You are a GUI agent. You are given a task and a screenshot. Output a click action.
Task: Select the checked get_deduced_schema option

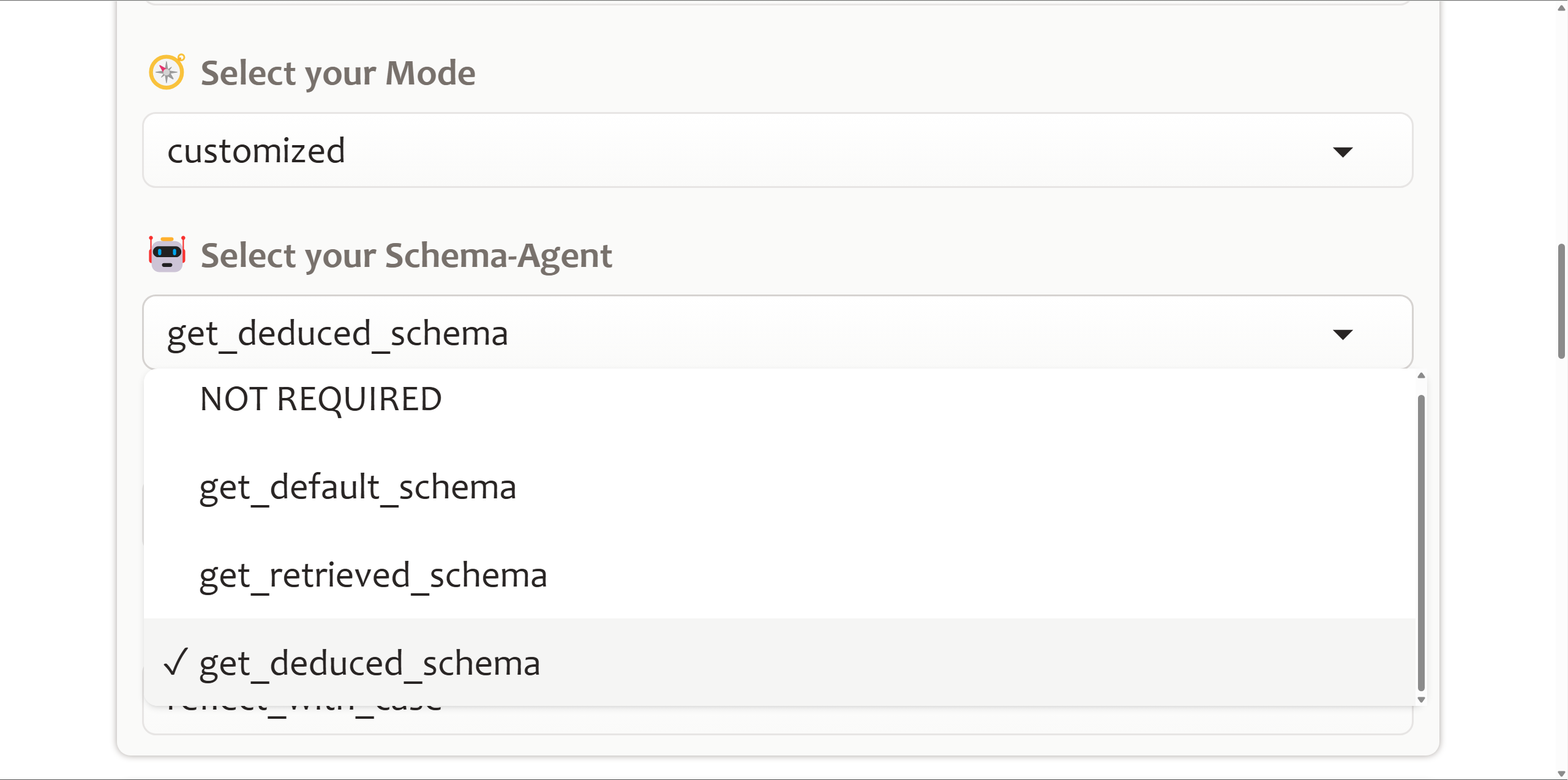780,662
